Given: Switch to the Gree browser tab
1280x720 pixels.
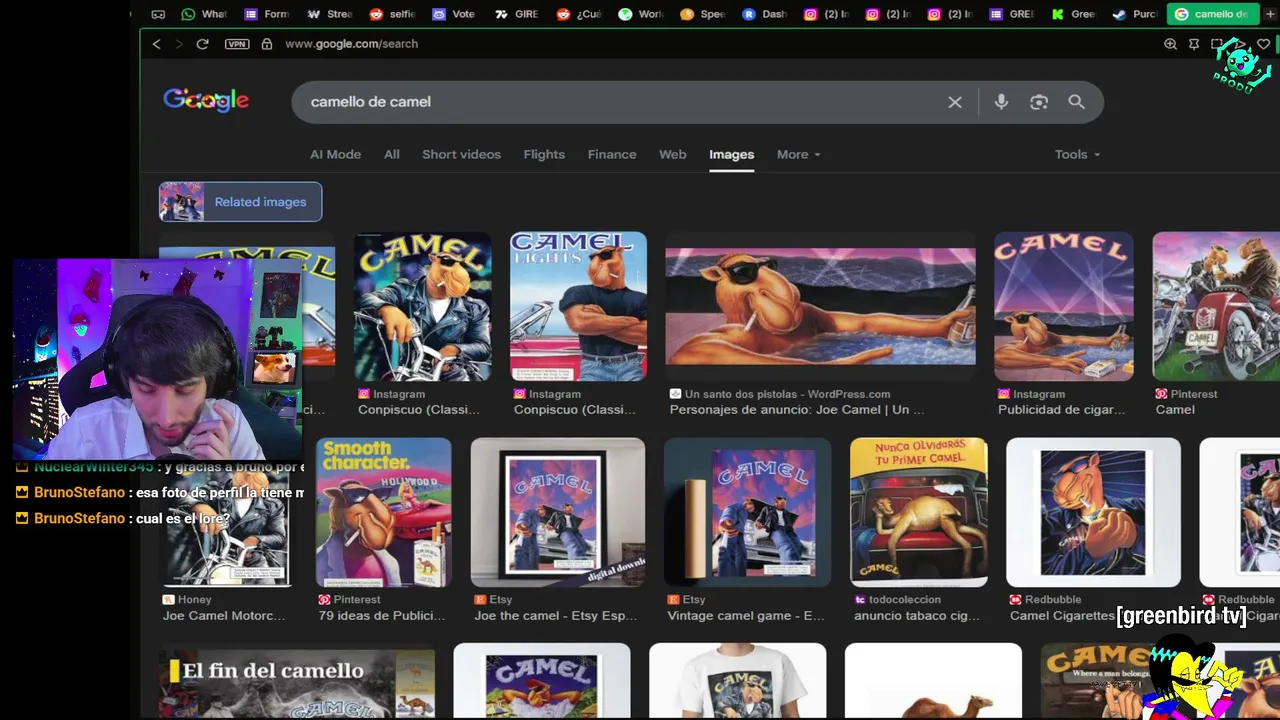Looking at the screenshot, I should 1074,14.
